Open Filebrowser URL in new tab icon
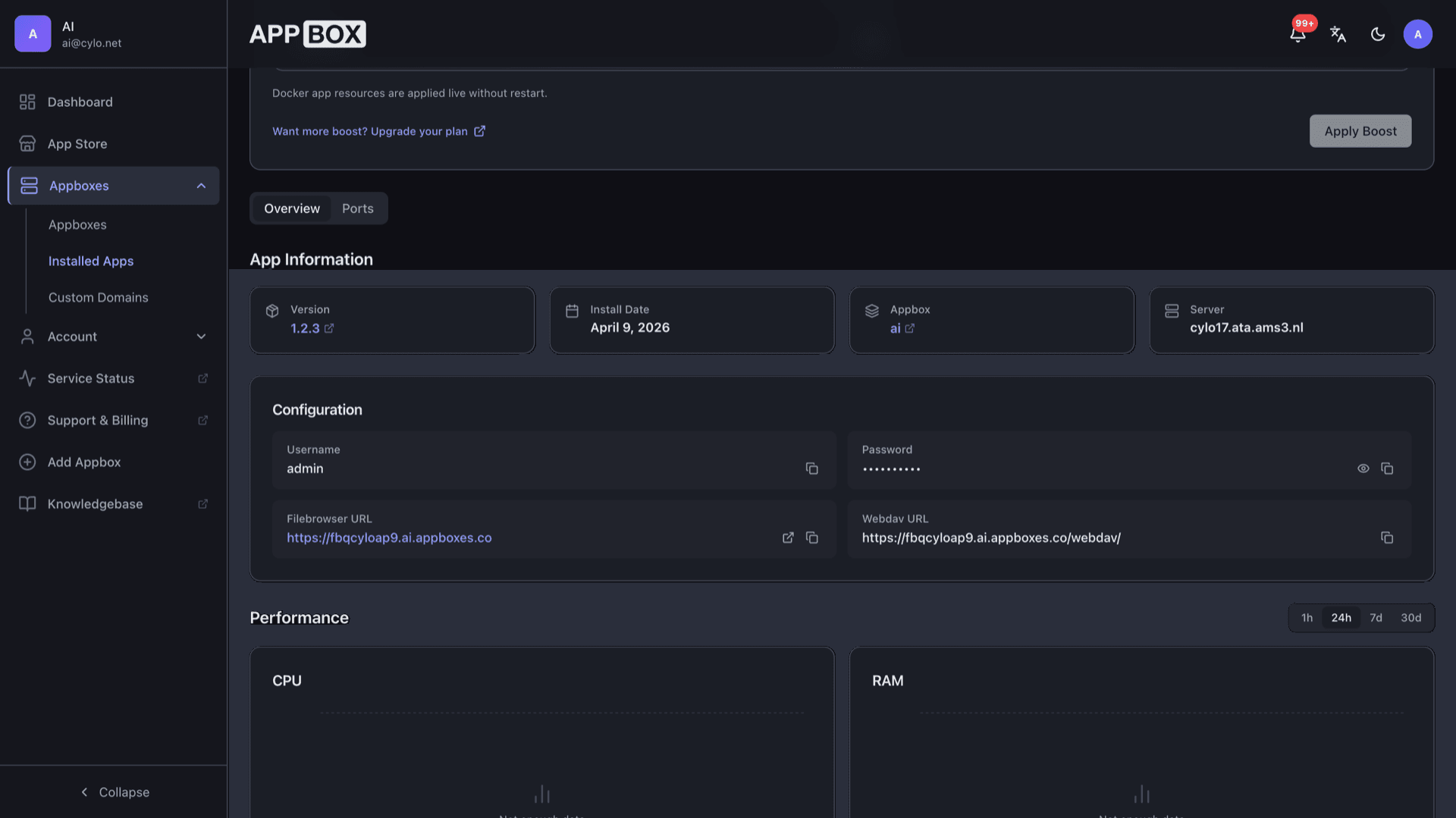 pos(788,537)
